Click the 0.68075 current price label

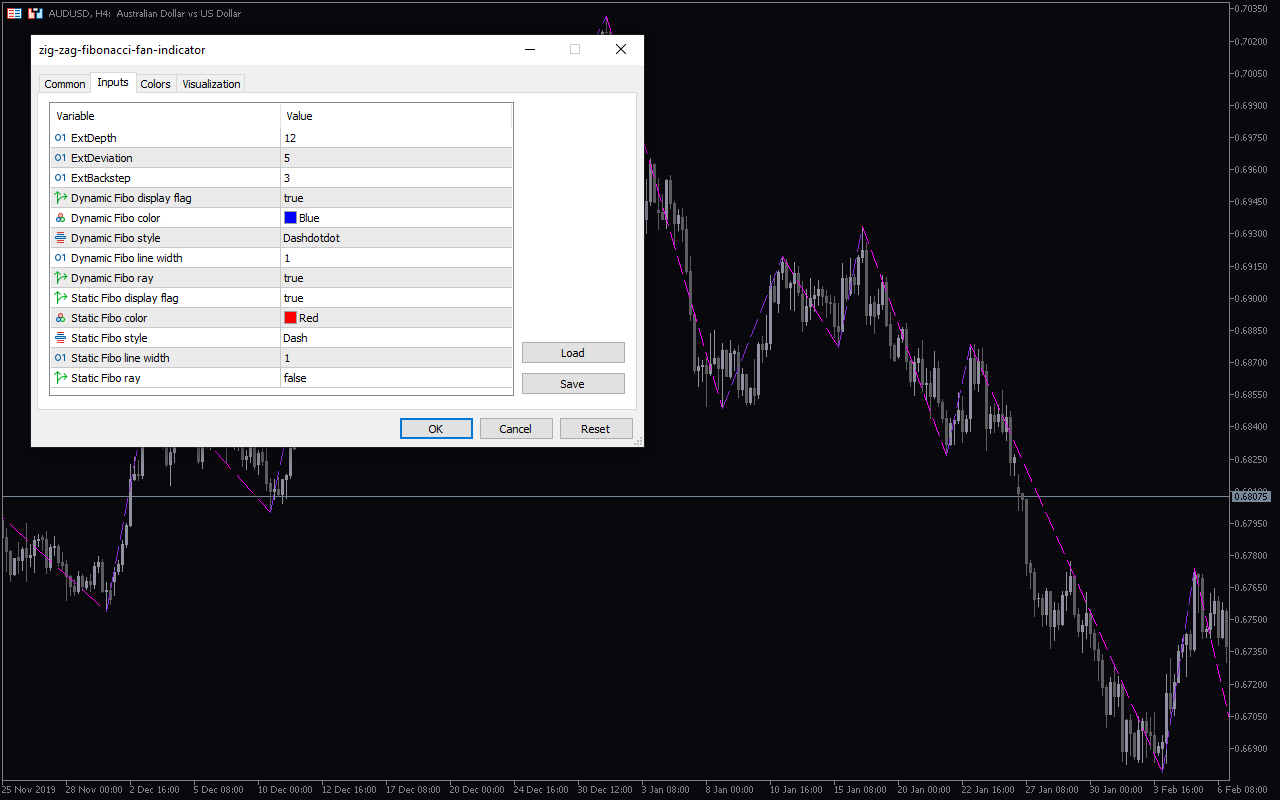pos(1252,496)
